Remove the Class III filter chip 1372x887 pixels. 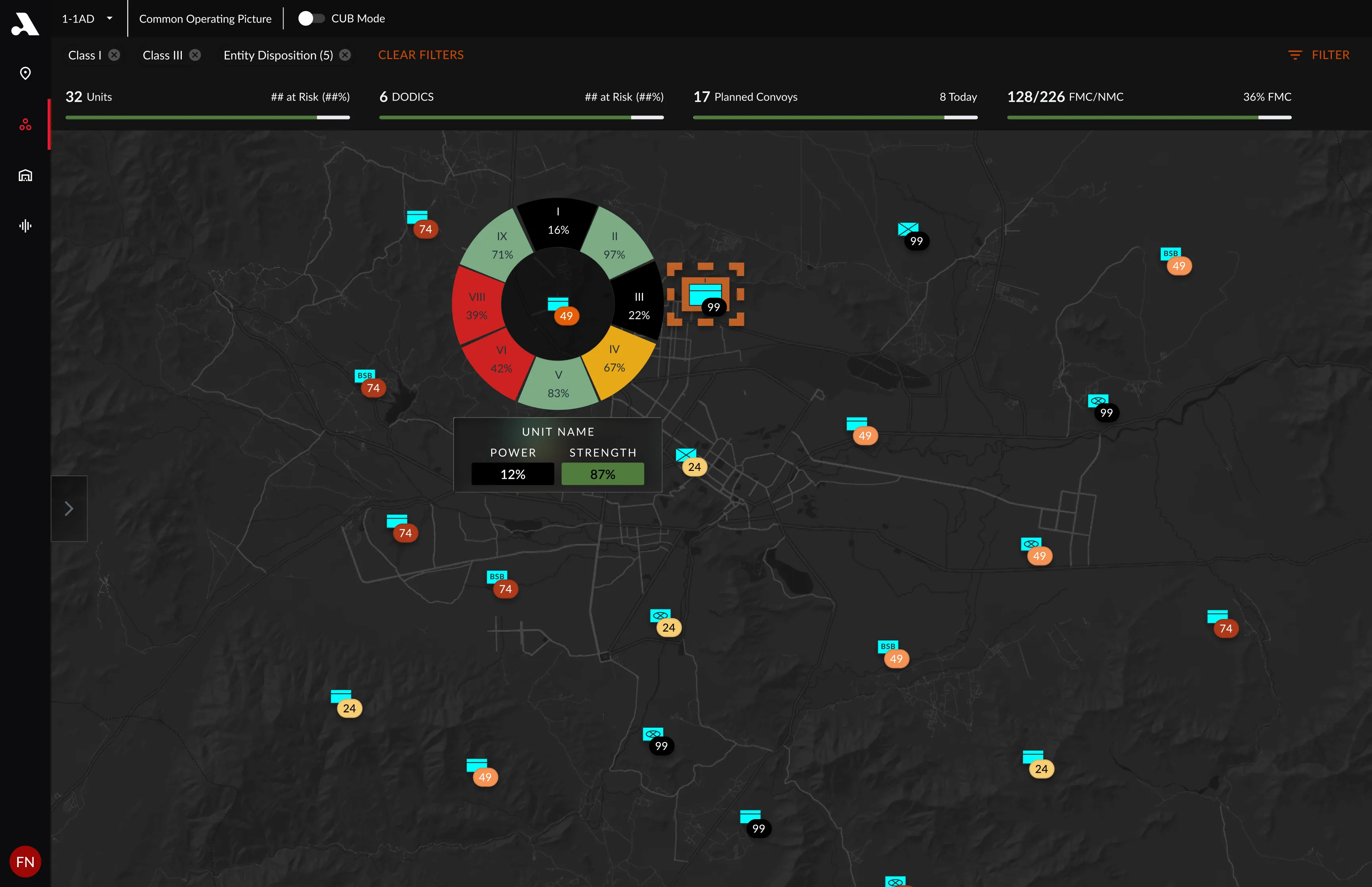(195, 55)
